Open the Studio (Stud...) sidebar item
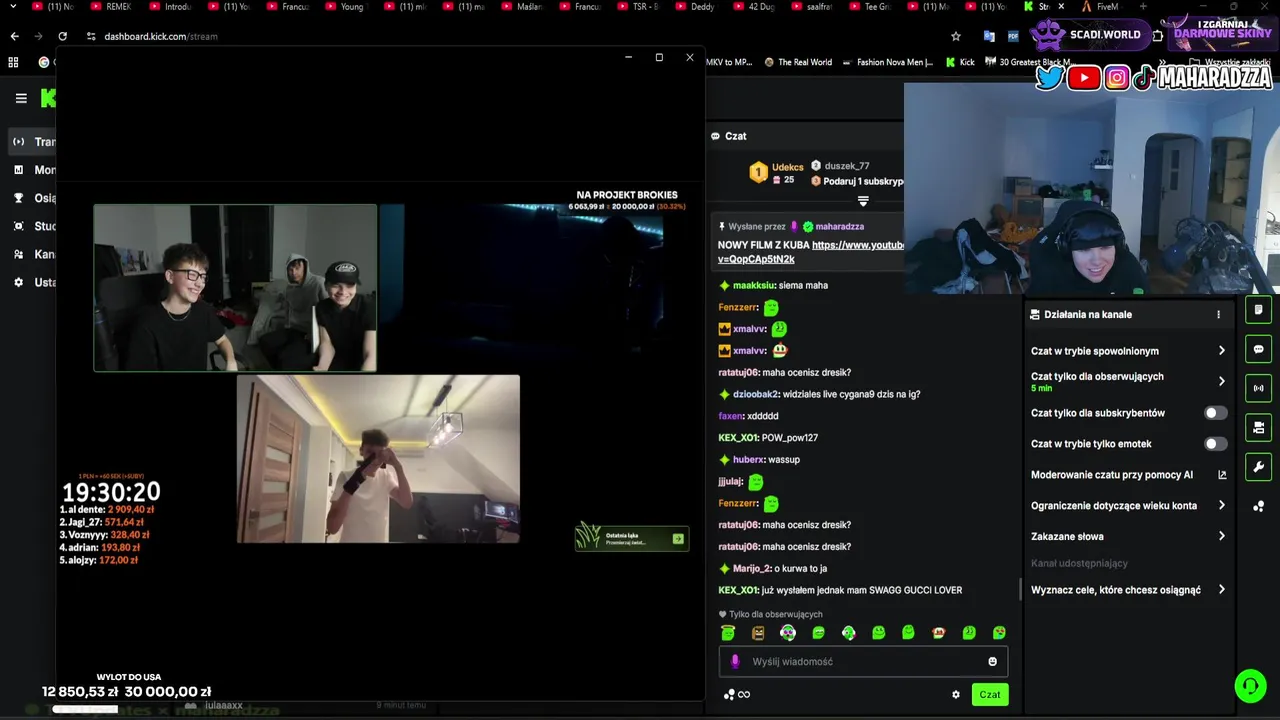The image size is (1280, 720). pos(32,226)
